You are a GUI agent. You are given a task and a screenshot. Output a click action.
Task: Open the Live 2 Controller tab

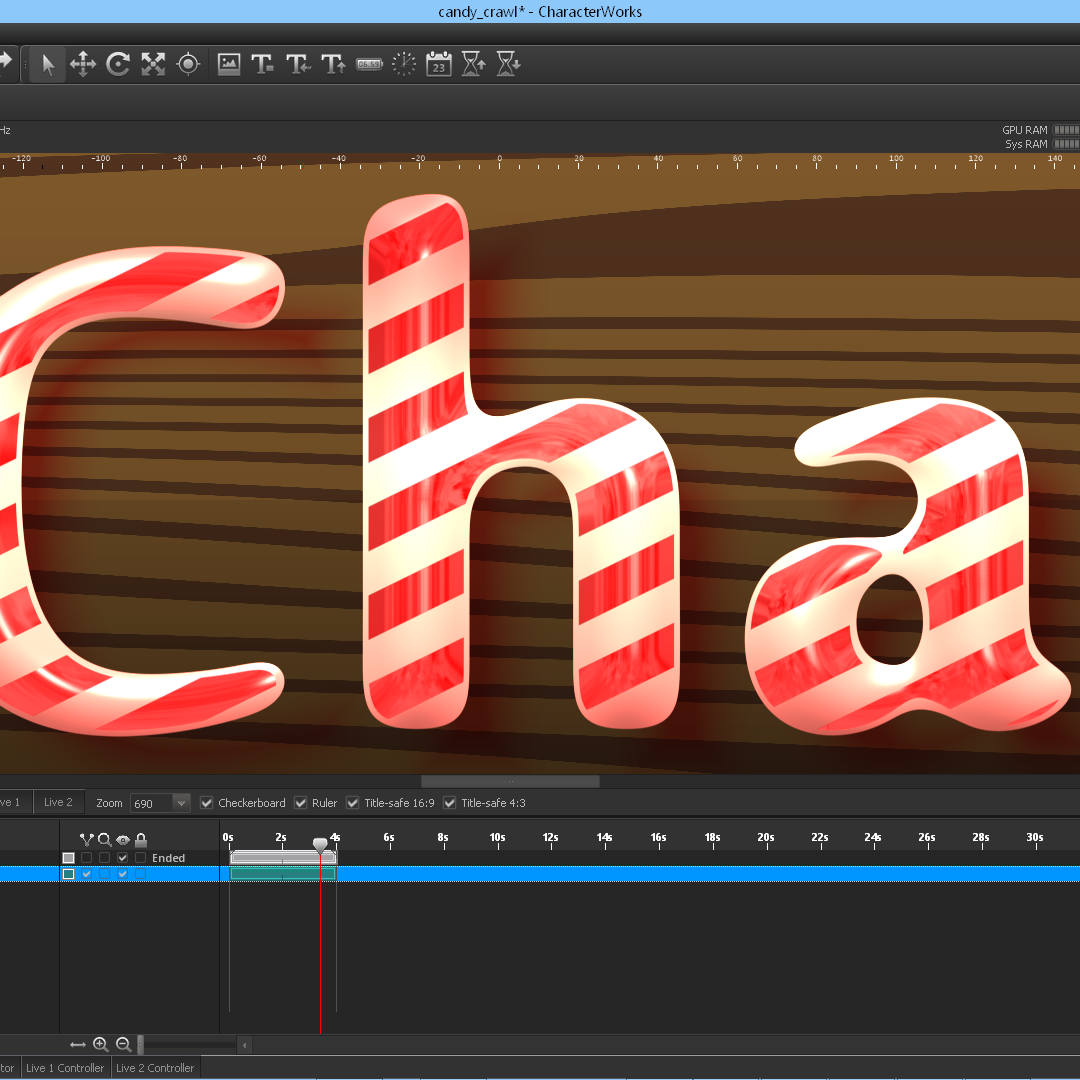point(155,1068)
